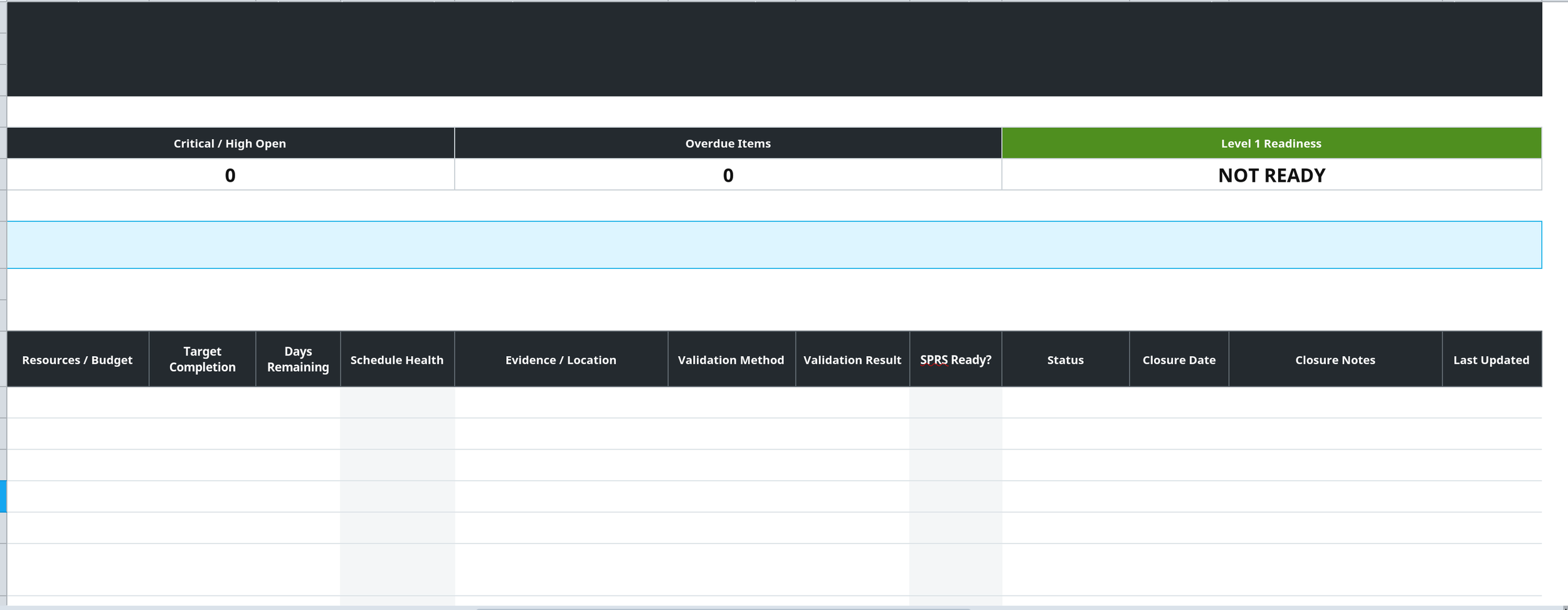This screenshot has width=1568, height=610.
Task: Click the Days Remaining column header
Action: coord(298,359)
